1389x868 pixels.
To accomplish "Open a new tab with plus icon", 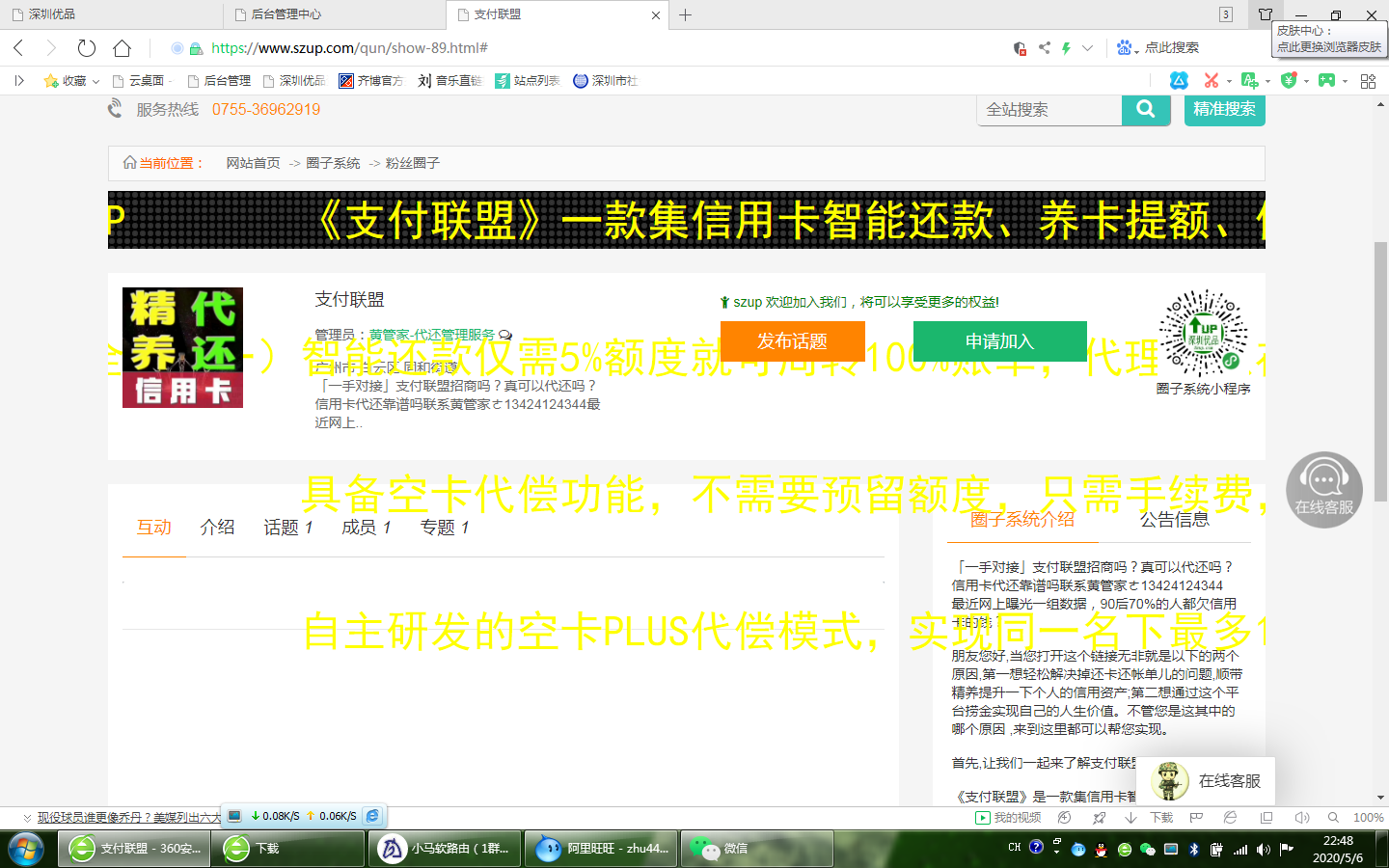I will pyautogui.click(x=685, y=14).
